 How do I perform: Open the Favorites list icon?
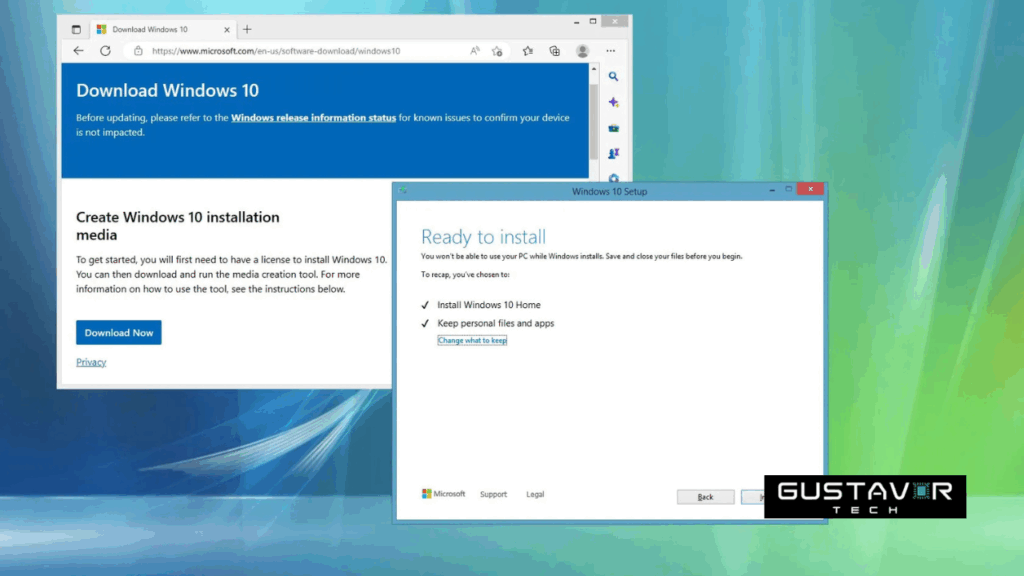click(528, 51)
